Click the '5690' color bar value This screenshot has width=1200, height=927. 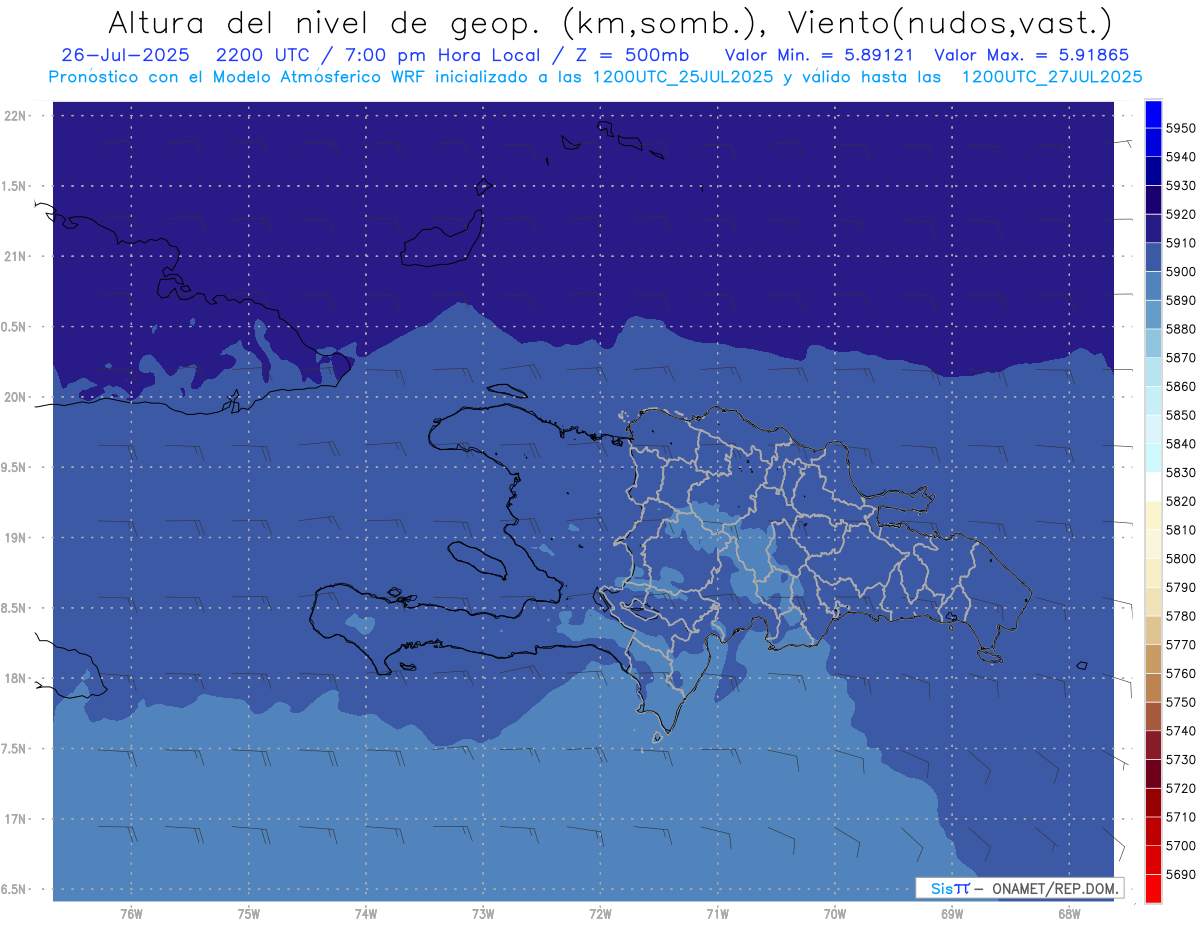(x=1180, y=874)
